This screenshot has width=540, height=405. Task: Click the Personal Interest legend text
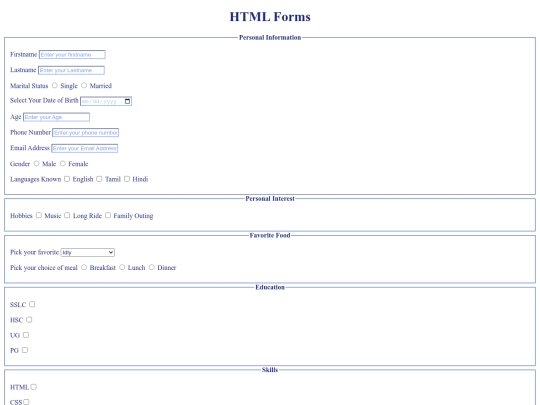270,198
